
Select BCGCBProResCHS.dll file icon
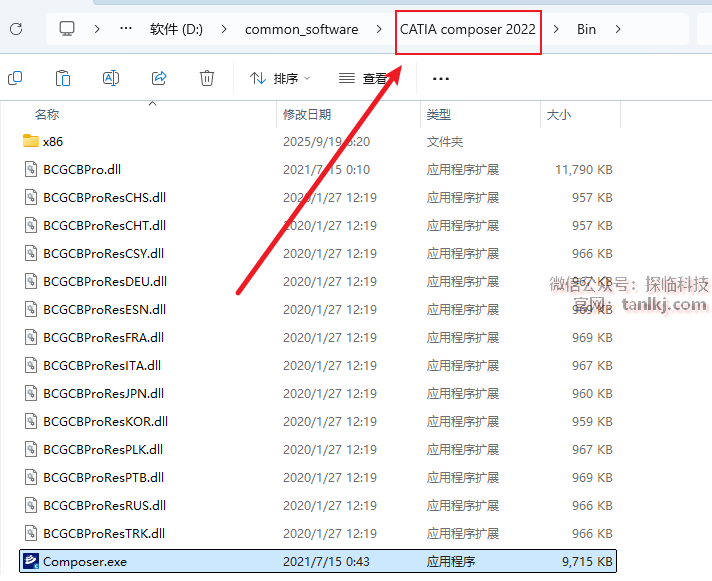(x=30, y=197)
